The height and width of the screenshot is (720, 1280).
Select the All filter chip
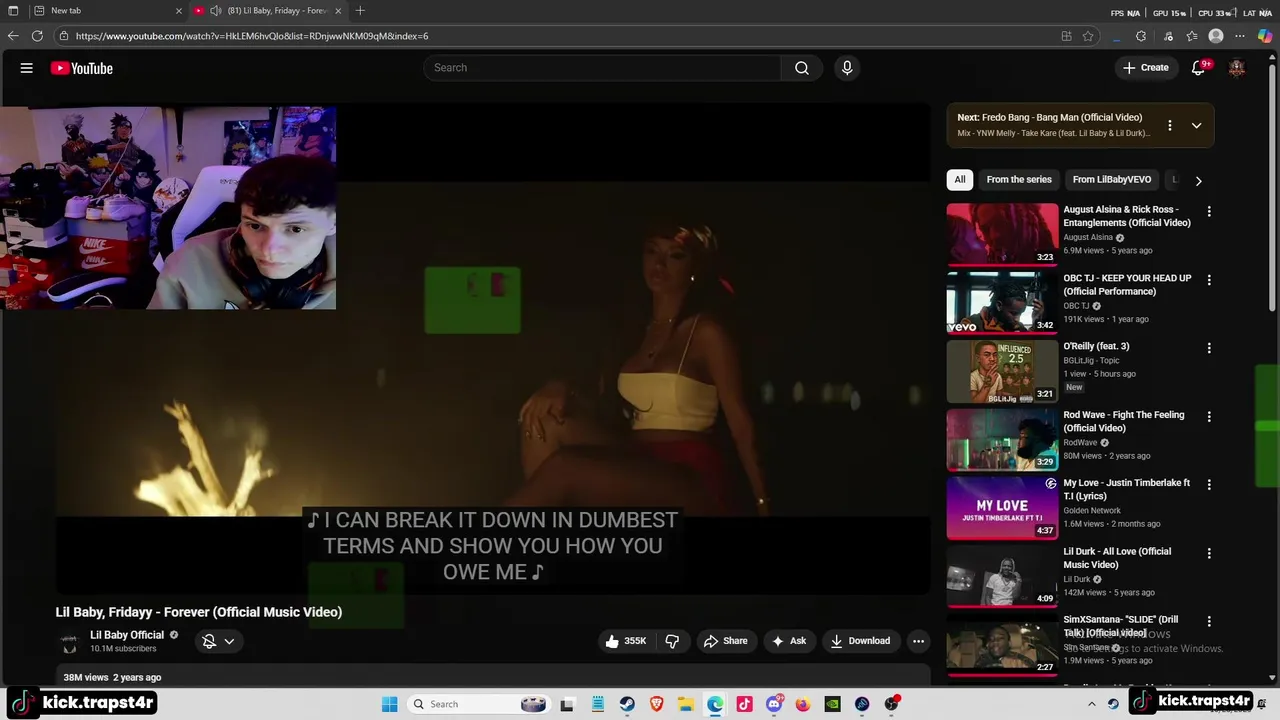click(960, 180)
